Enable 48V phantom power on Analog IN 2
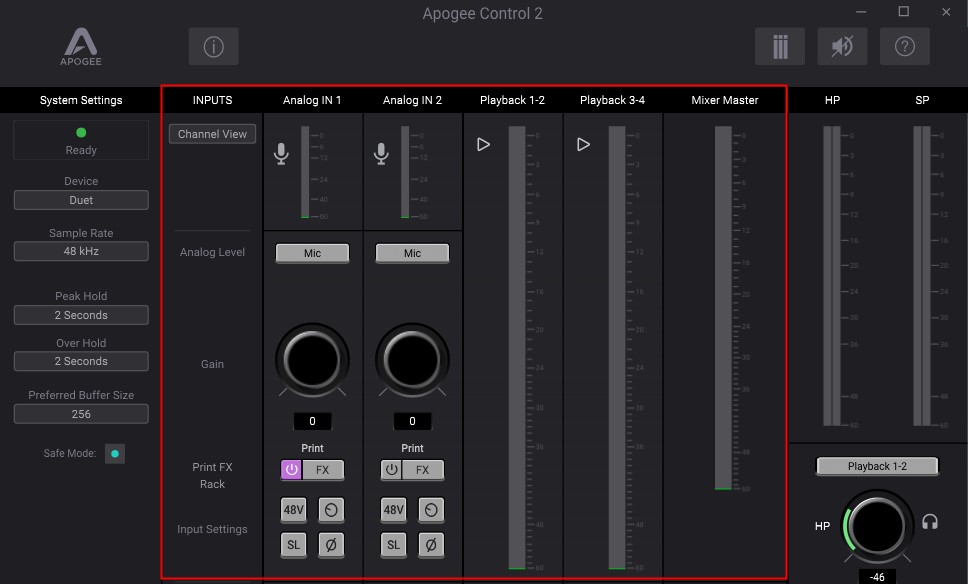The height and width of the screenshot is (584, 968). pyautogui.click(x=393, y=509)
